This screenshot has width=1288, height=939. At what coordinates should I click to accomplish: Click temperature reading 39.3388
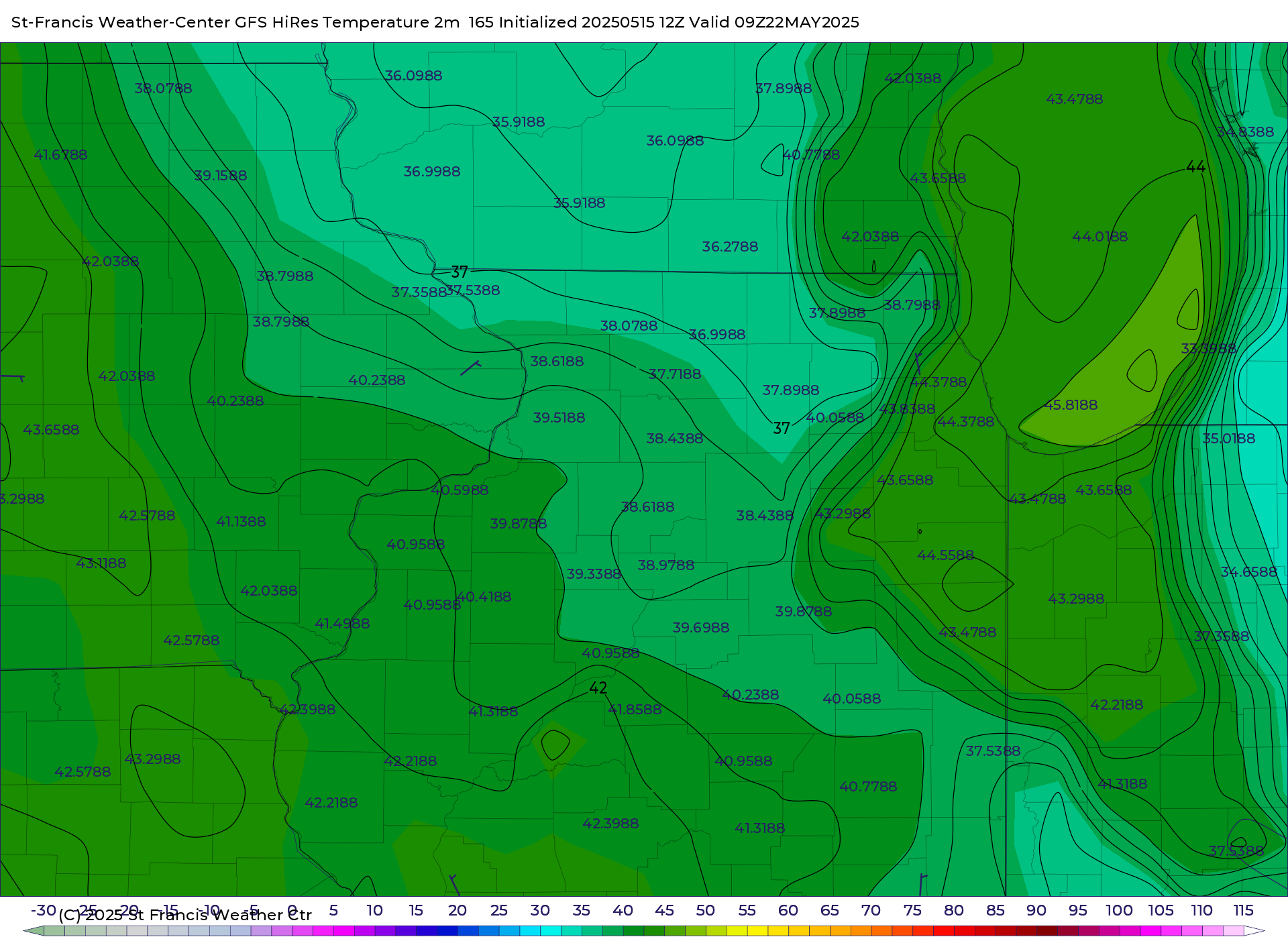594,574
